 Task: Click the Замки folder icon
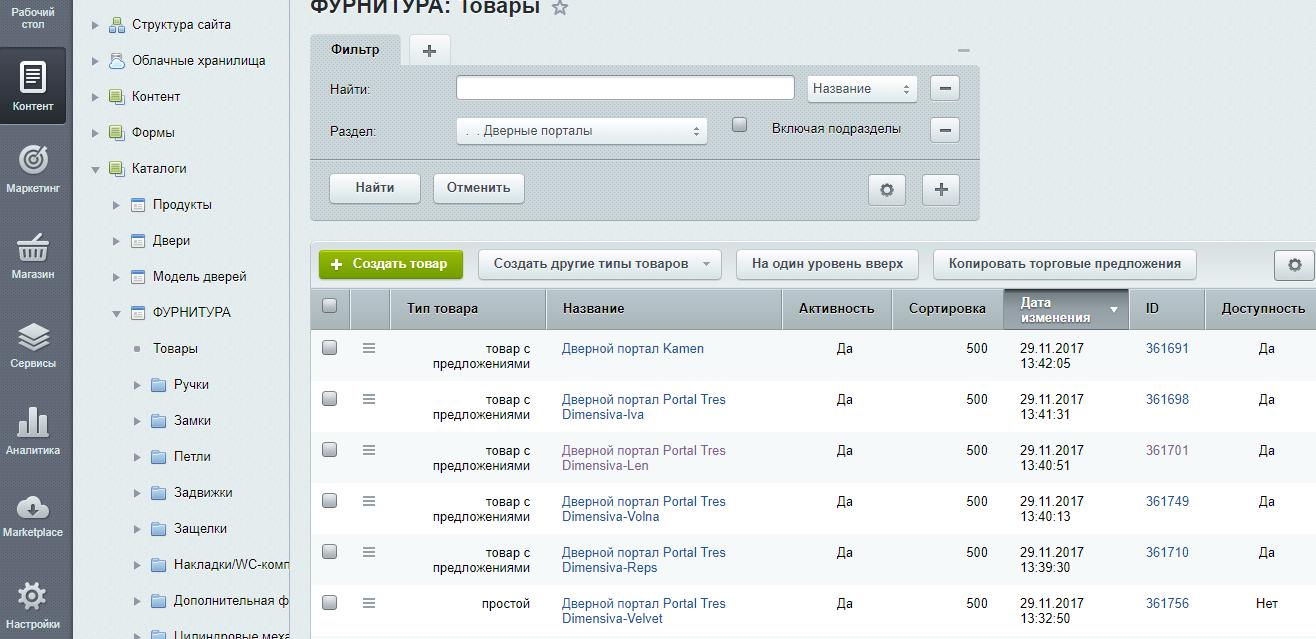(158, 420)
